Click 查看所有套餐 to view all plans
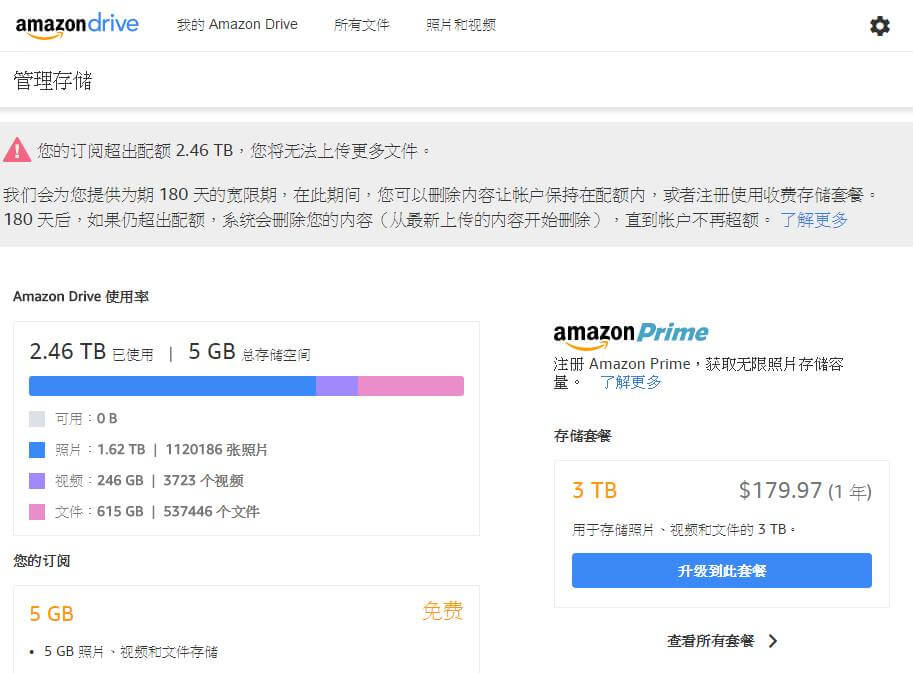This screenshot has height=673, width=913. tap(710, 641)
